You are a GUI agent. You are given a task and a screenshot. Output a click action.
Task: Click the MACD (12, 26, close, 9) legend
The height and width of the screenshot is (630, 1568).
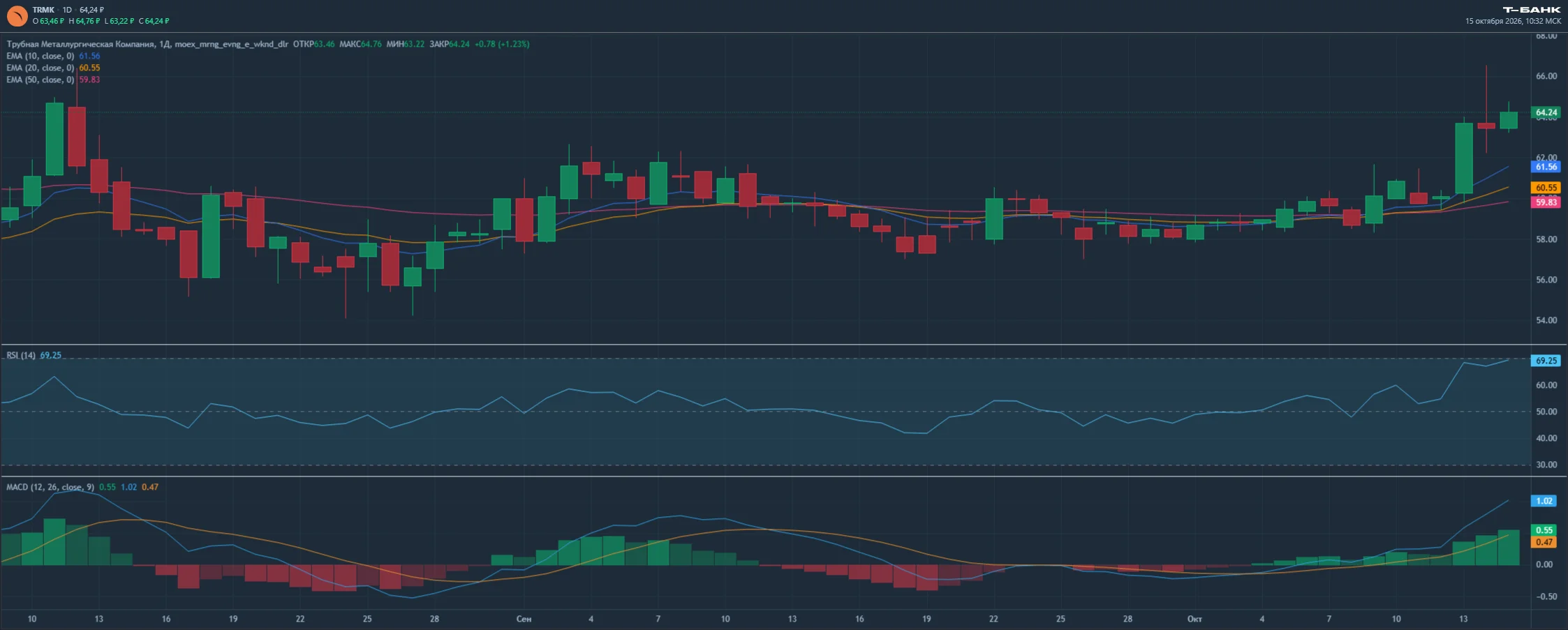tap(50, 487)
